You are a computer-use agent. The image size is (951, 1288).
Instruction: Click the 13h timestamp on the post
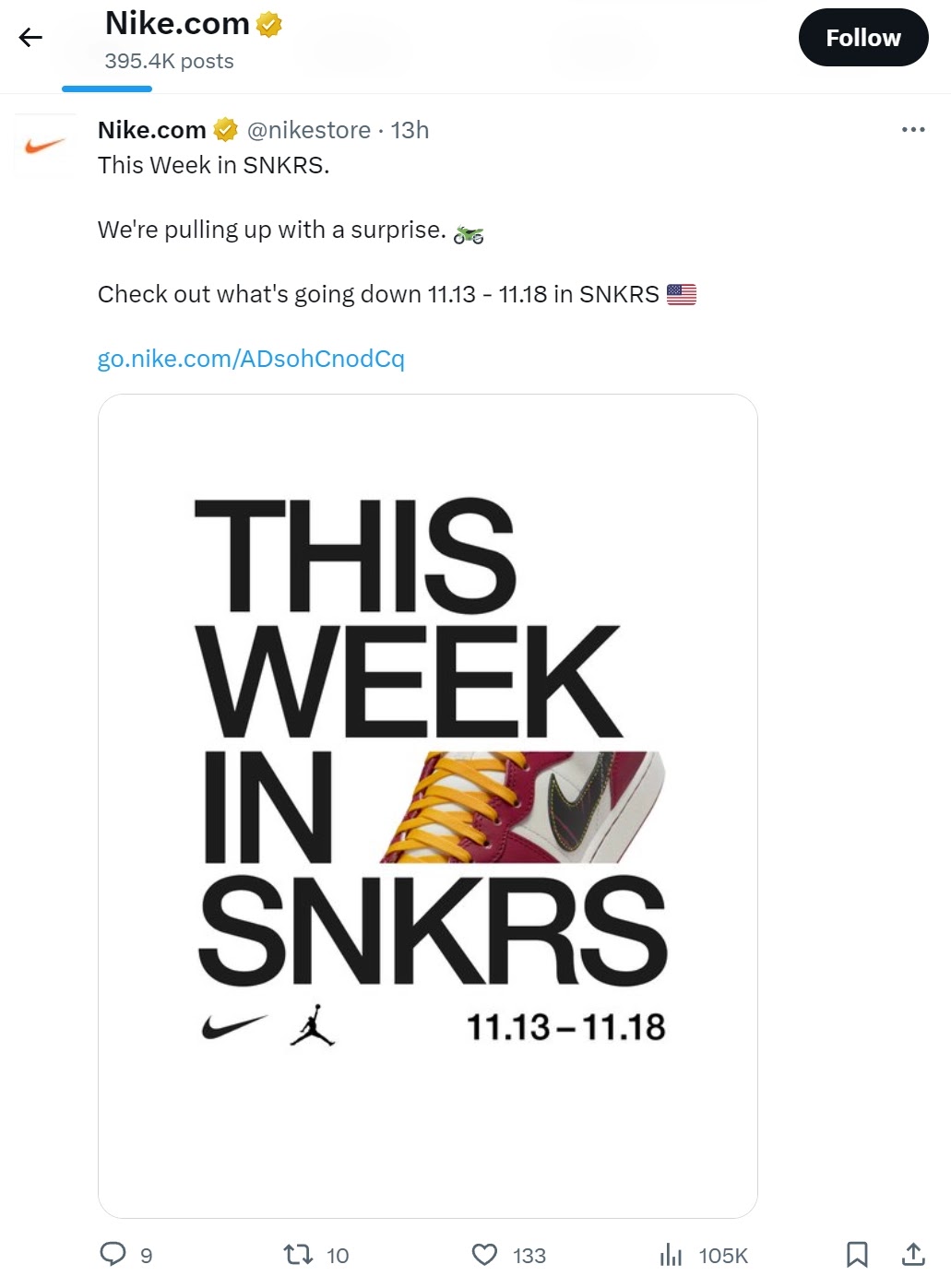pyautogui.click(x=410, y=130)
